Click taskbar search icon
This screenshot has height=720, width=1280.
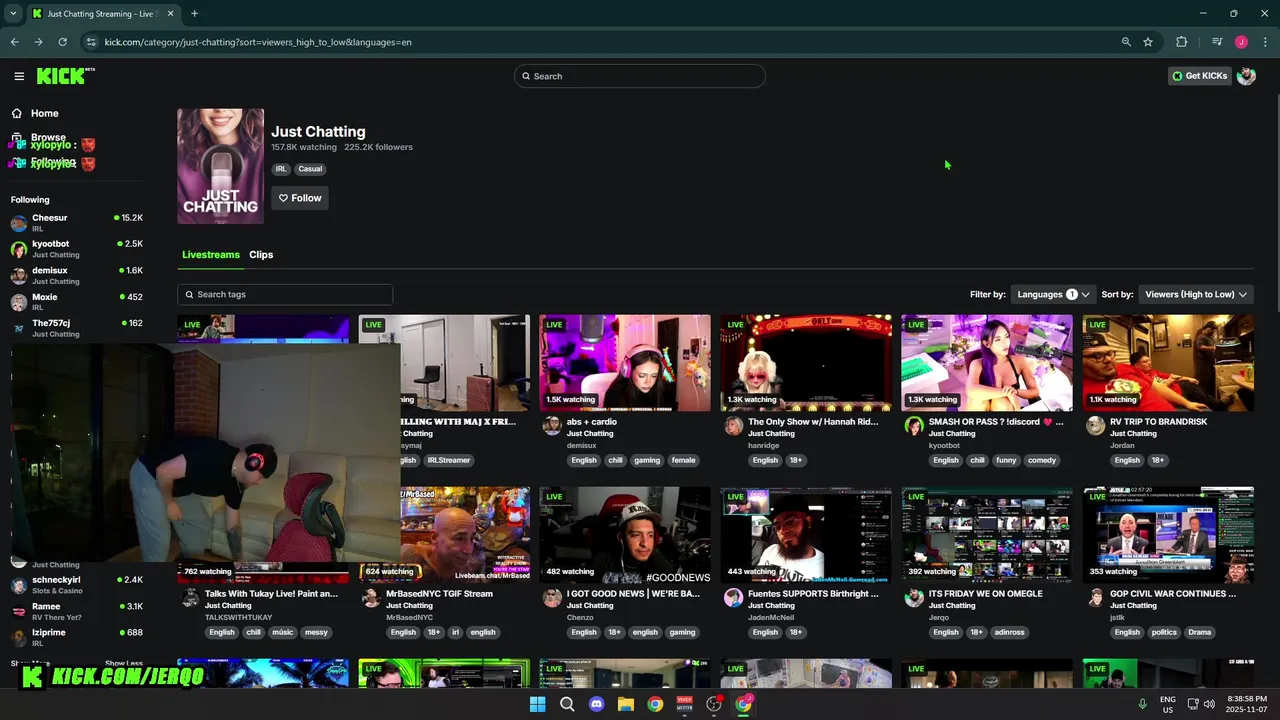point(567,704)
